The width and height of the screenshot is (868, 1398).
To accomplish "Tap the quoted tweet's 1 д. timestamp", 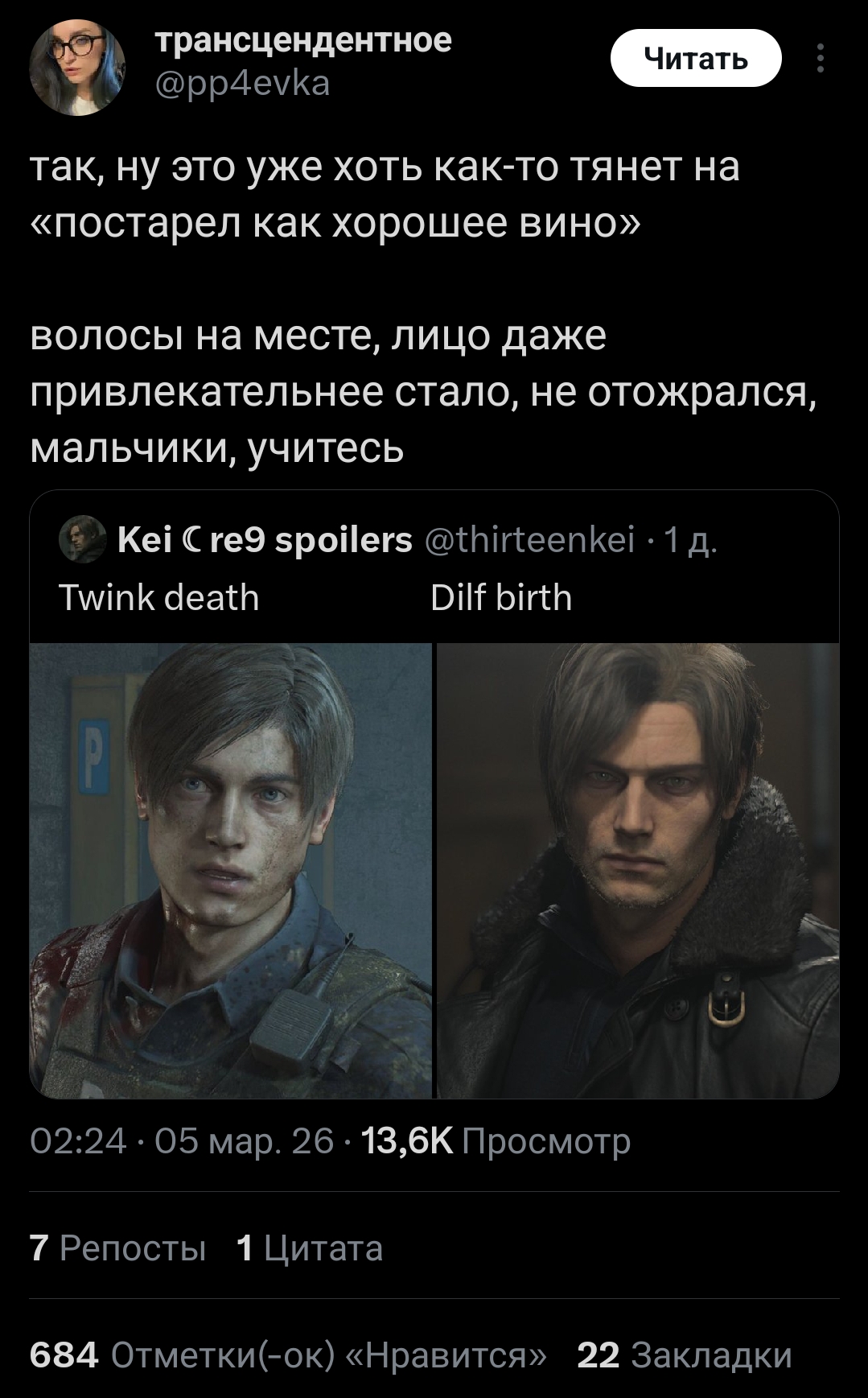I will point(689,540).
